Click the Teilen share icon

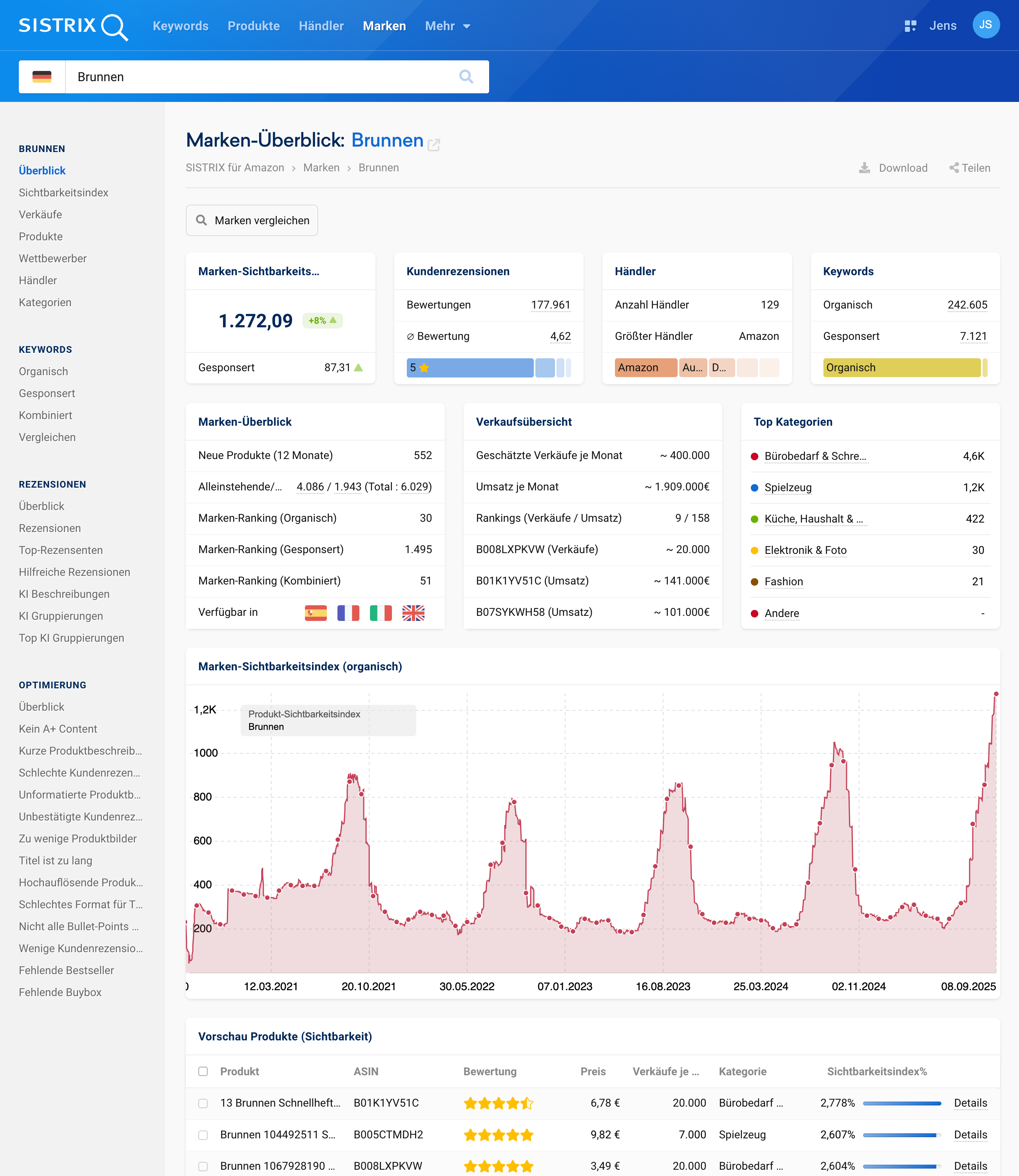coord(954,168)
